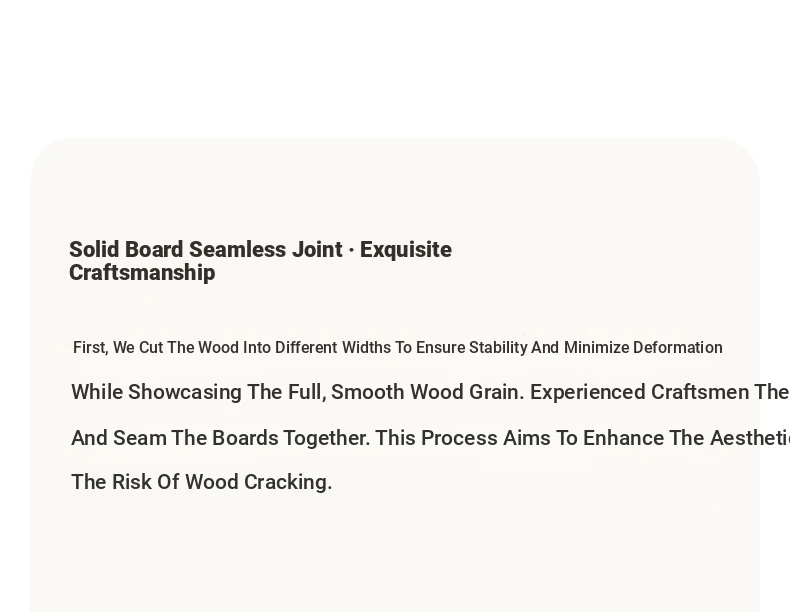This screenshot has height=612, width=790.
Task: Click the word "Enhance" in the third line
Action: (623, 438)
